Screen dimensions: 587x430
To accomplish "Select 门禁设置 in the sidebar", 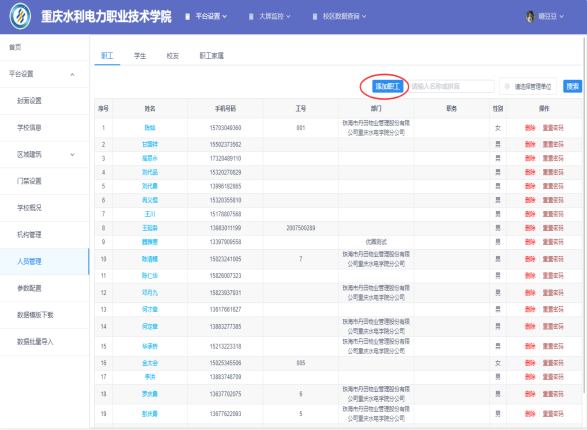I will [x=29, y=181].
